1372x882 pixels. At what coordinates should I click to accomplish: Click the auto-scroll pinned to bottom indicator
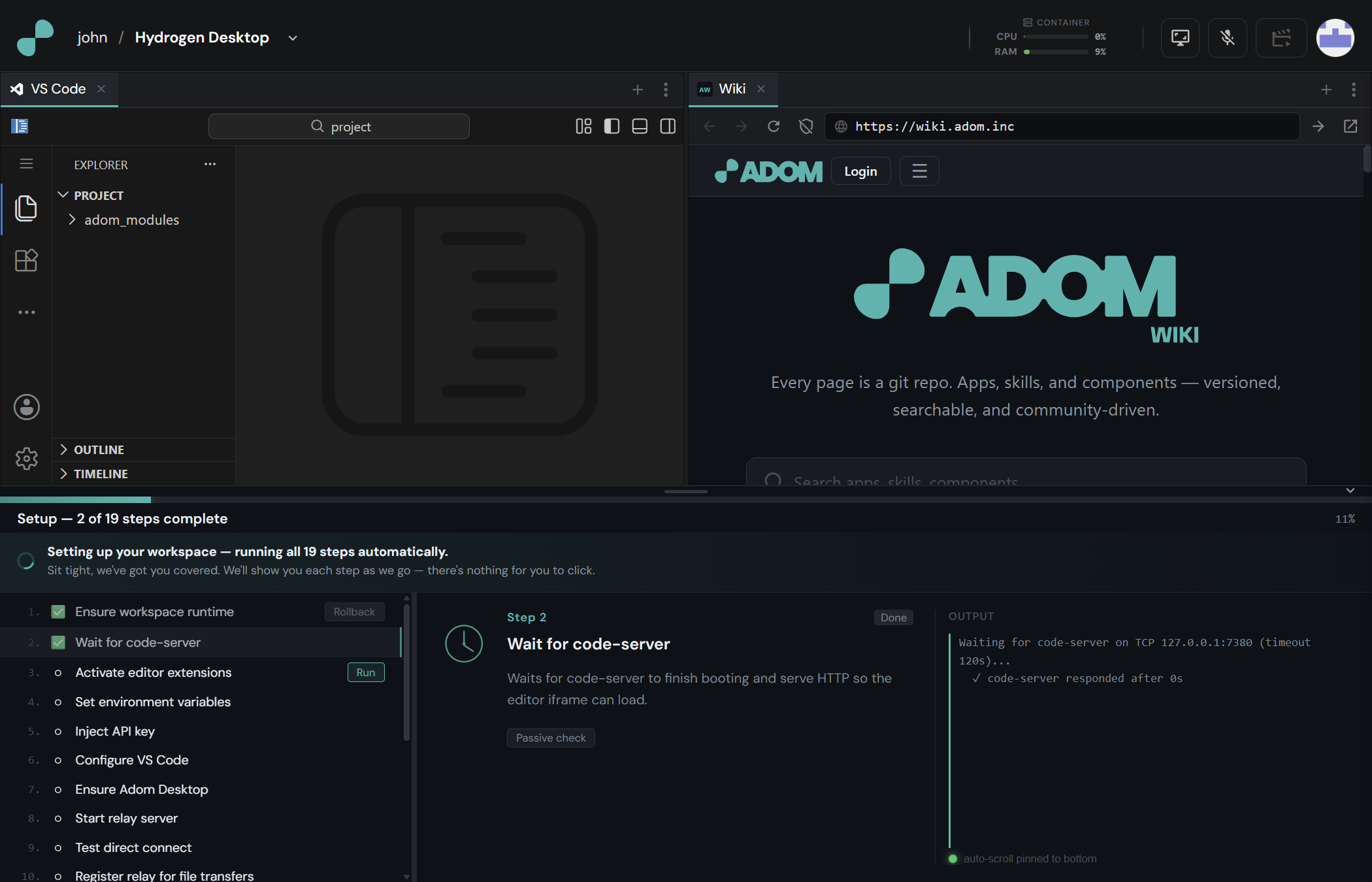pyautogui.click(x=1023, y=859)
